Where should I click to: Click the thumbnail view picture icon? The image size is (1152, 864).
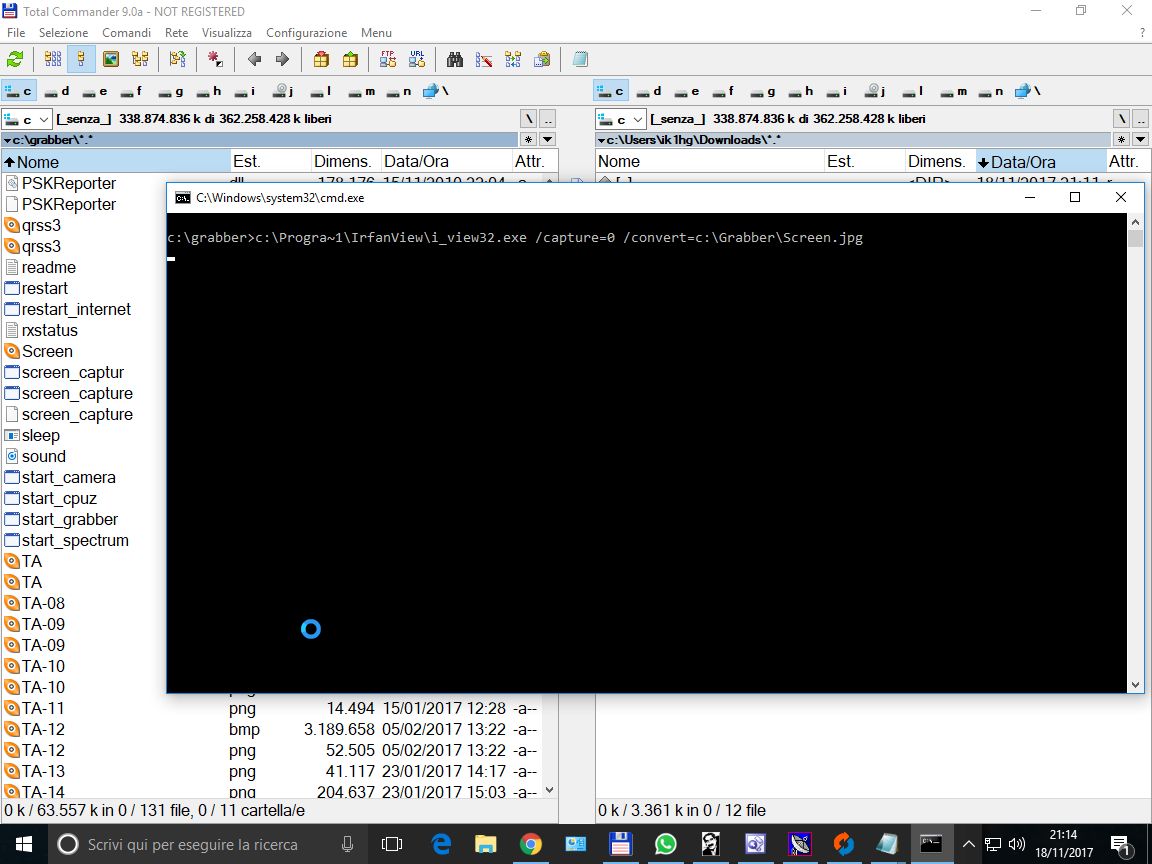[111, 59]
